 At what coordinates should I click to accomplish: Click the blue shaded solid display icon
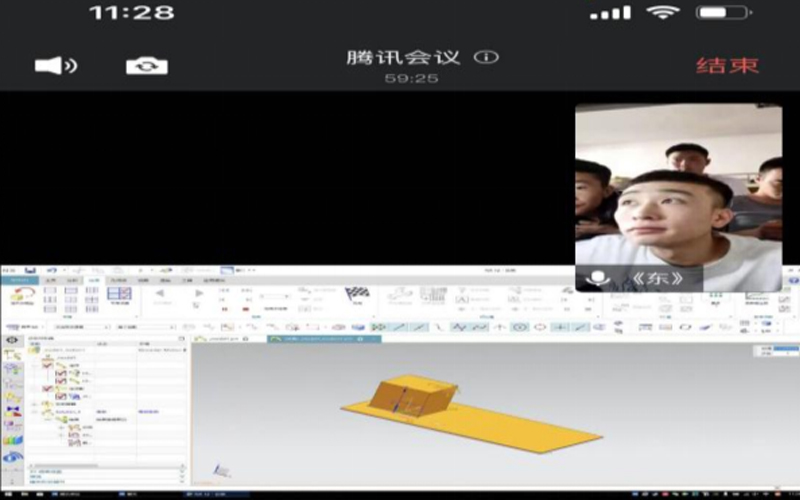(358, 327)
